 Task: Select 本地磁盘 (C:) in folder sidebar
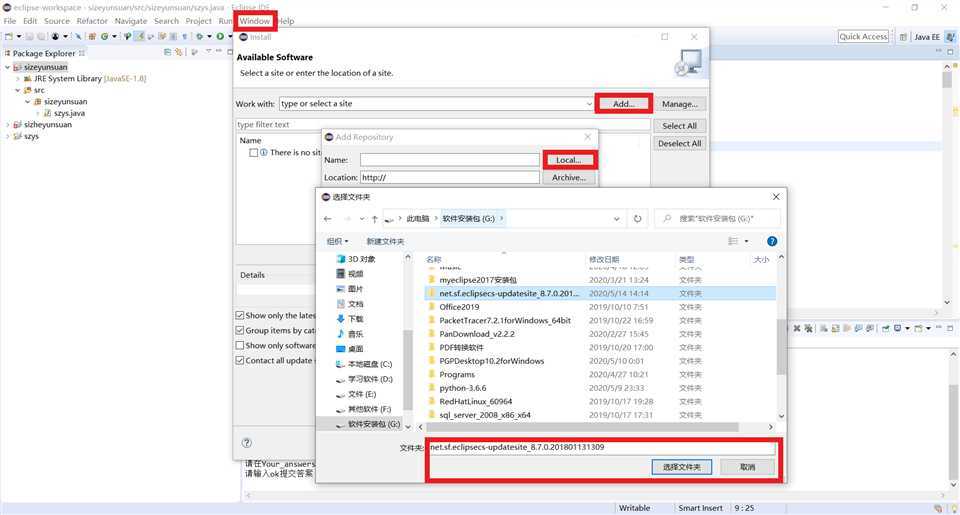(364, 364)
